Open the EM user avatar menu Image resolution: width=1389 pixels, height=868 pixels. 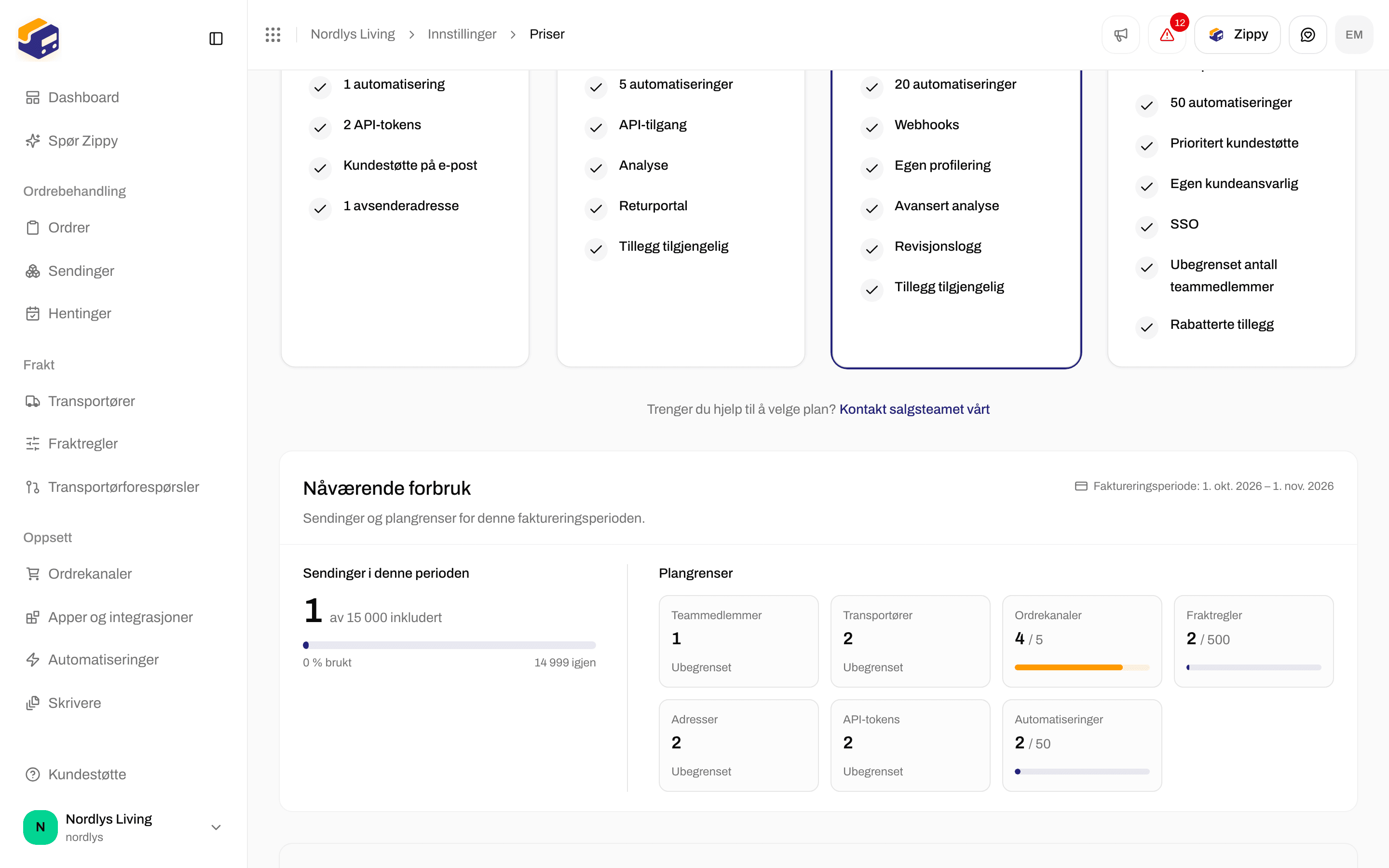1354,34
